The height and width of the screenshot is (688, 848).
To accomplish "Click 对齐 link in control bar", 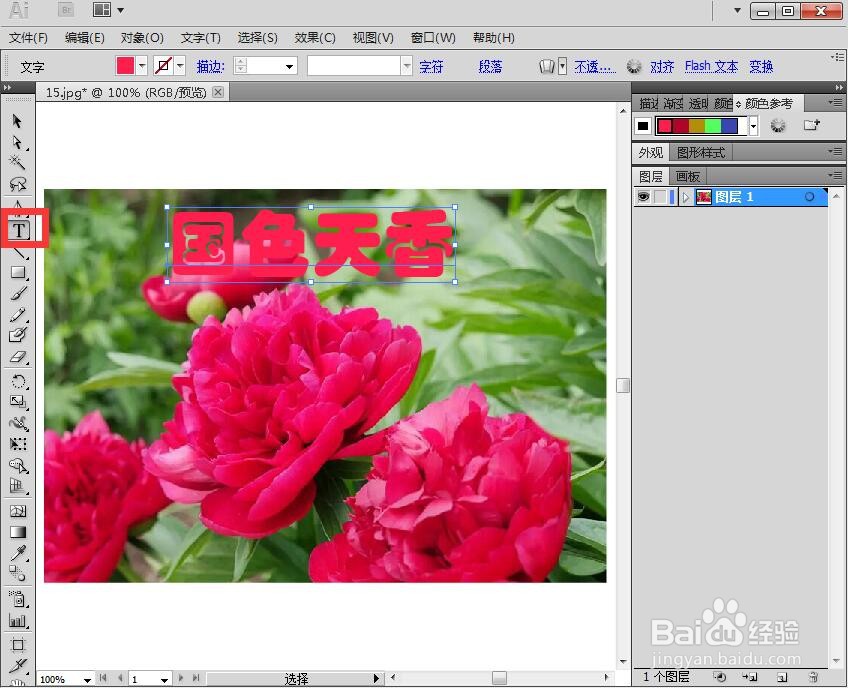I will (x=662, y=67).
